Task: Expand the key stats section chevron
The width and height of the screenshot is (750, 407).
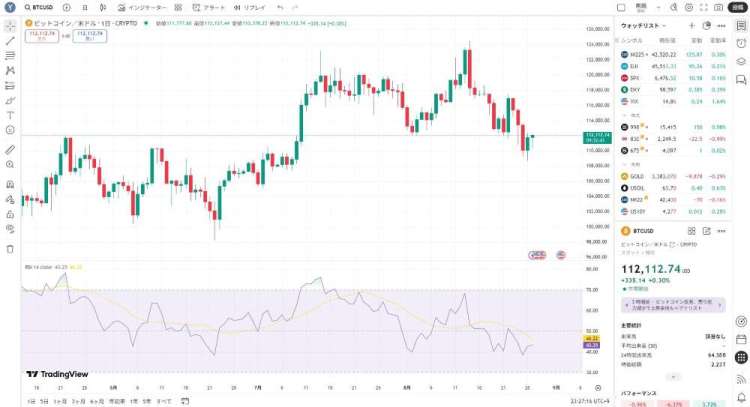Action: 673,377
